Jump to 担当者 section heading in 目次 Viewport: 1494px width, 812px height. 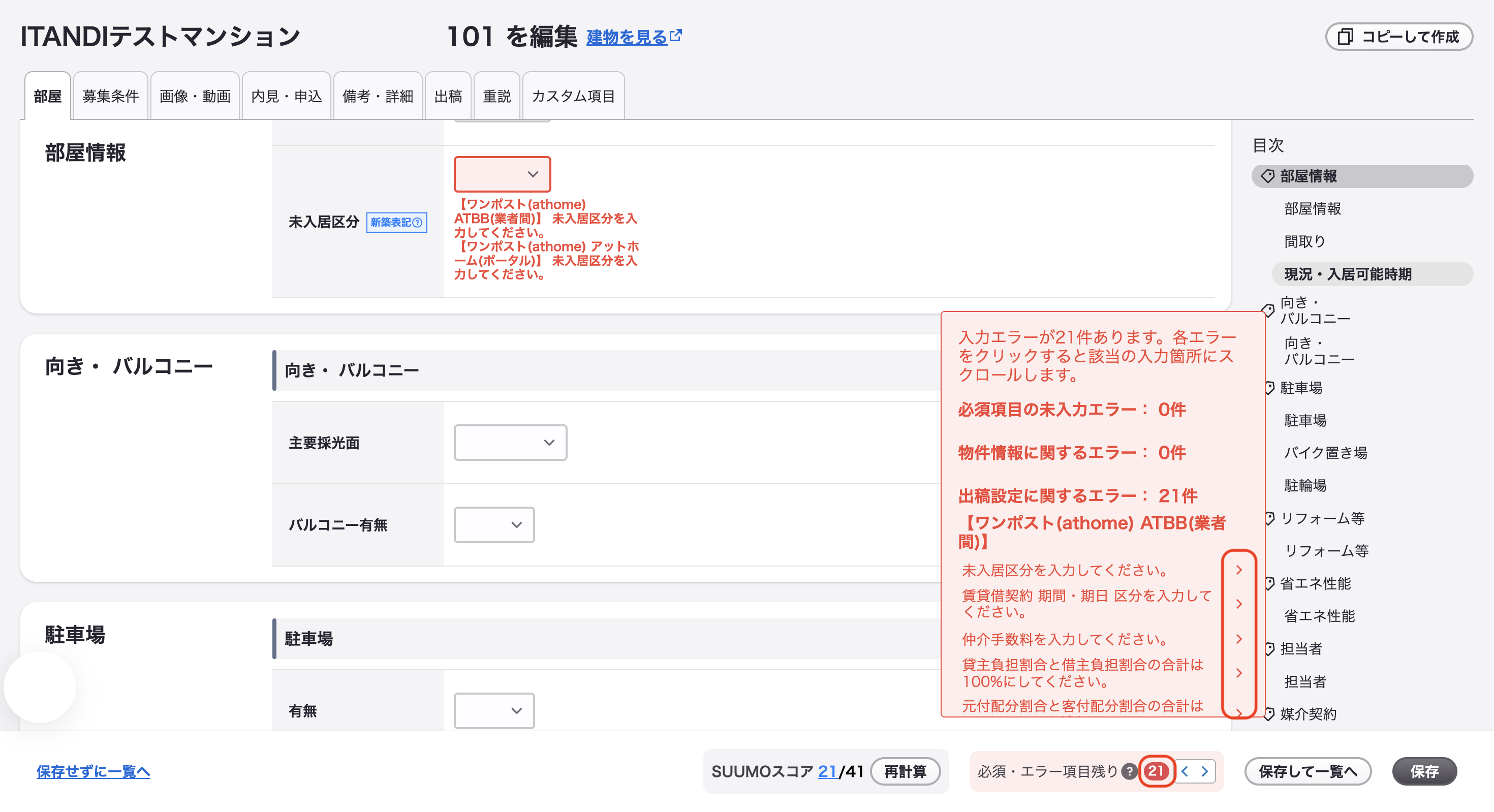pyautogui.click(x=1301, y=648)
